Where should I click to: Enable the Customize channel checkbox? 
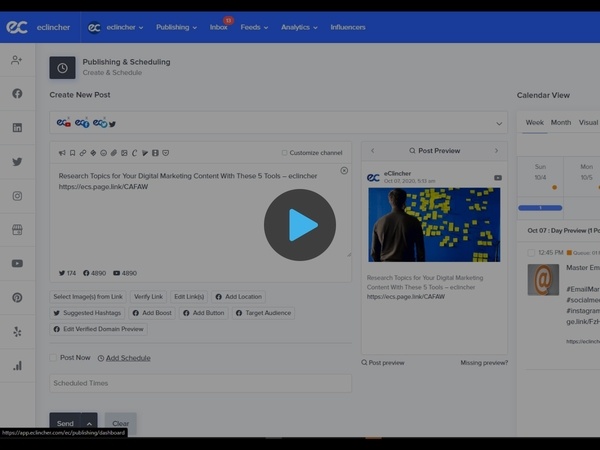pyautogui.click(x=284, y=153)
